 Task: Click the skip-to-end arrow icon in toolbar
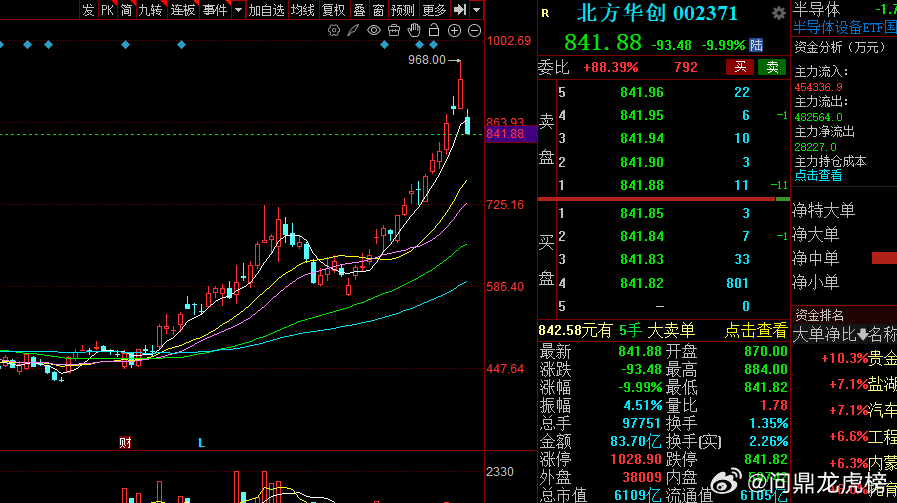pyautogui.click(x=459, y=10)
